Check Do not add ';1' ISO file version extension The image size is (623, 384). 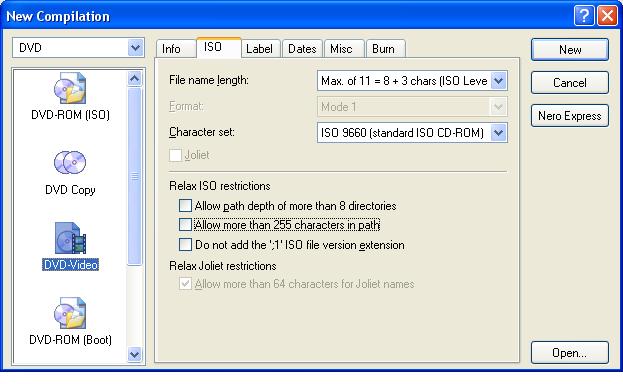click(x=185, y=244)
